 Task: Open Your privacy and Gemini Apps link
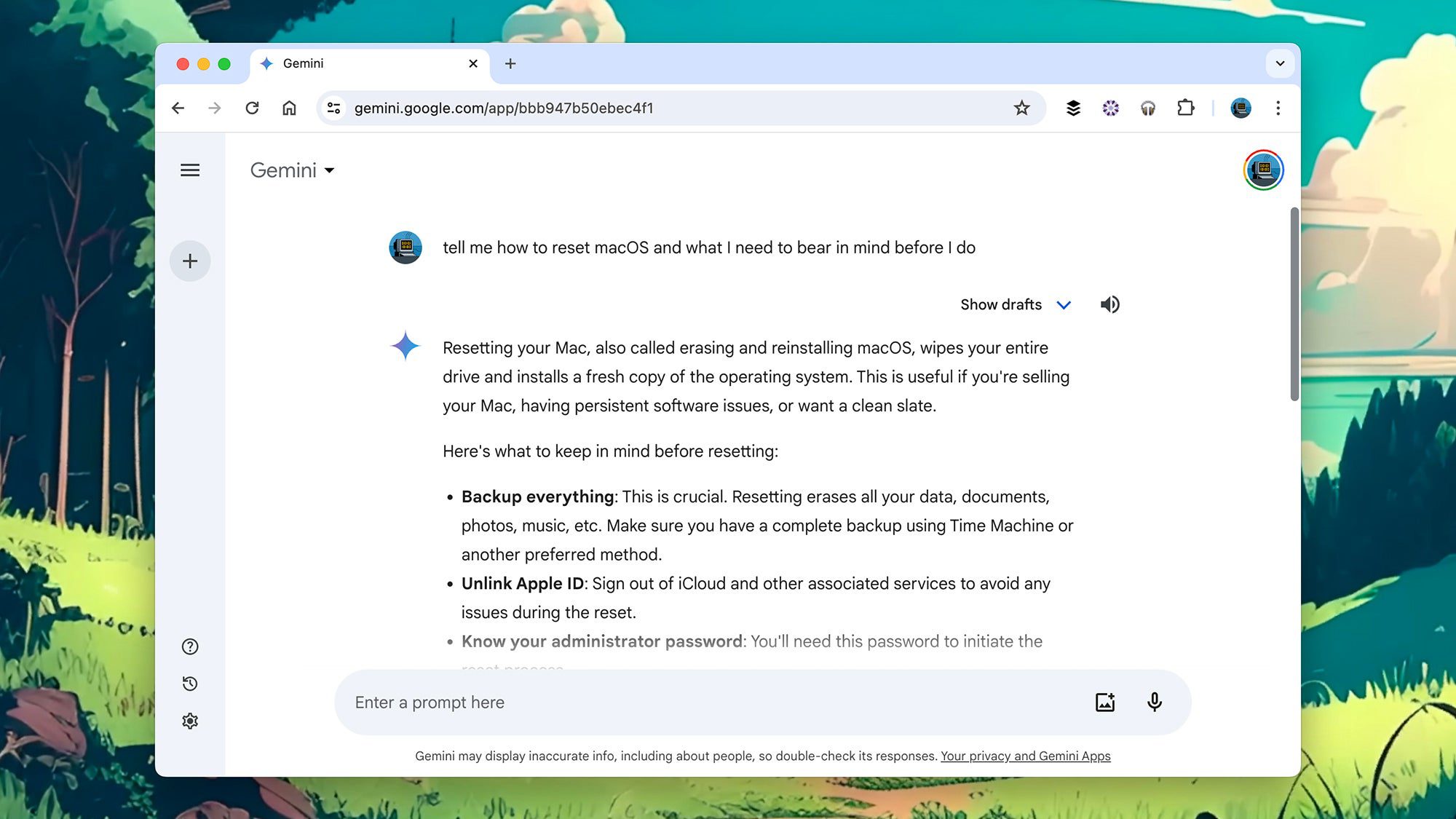(x=1026, y=756)
